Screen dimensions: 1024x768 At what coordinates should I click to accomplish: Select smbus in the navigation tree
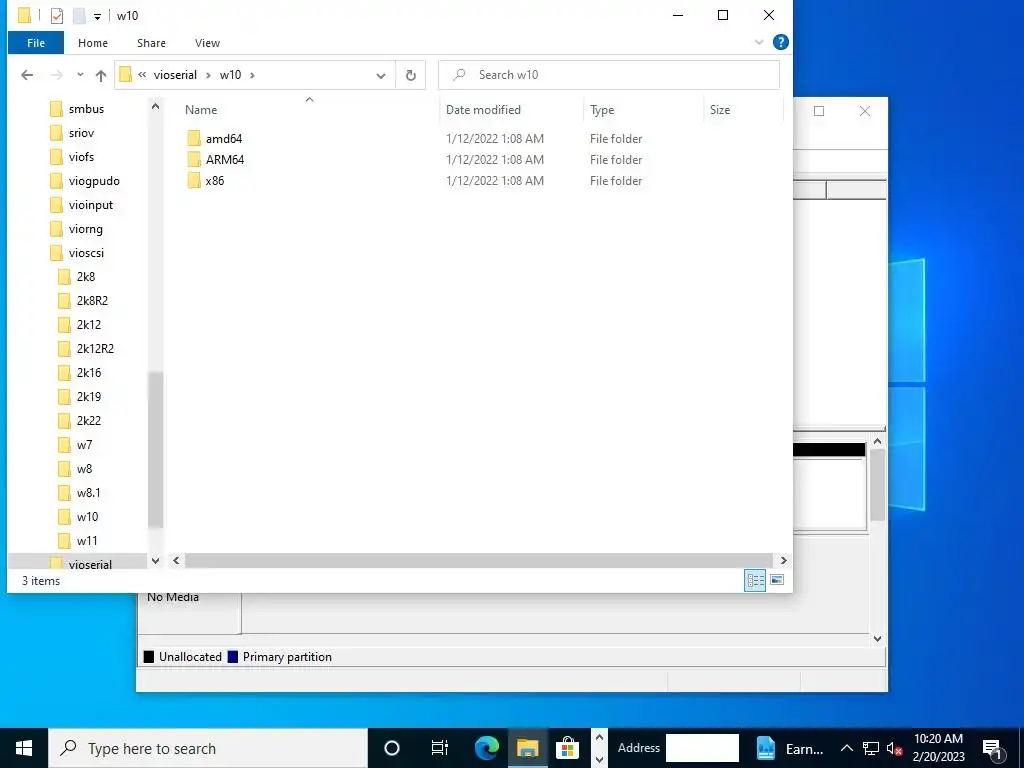86,109
